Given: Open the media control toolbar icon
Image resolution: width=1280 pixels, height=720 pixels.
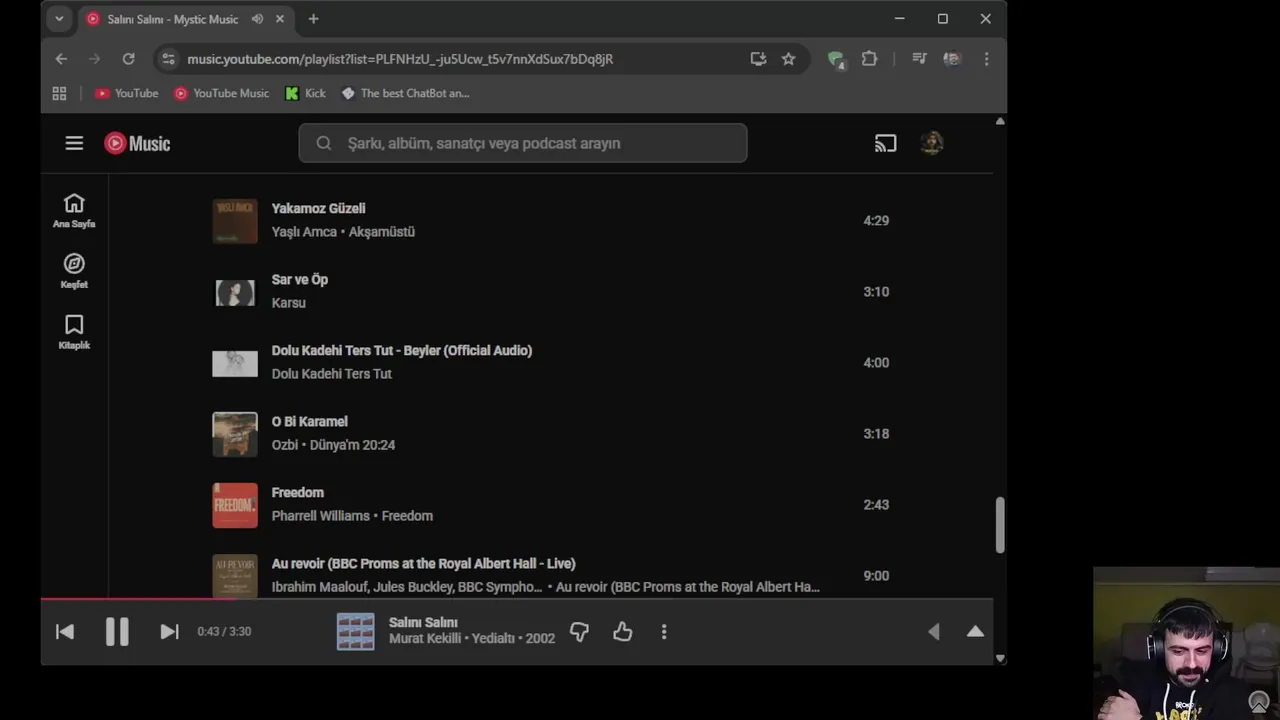Looking at the screenshot, I should pyautogui.click(x=919, y=59).
